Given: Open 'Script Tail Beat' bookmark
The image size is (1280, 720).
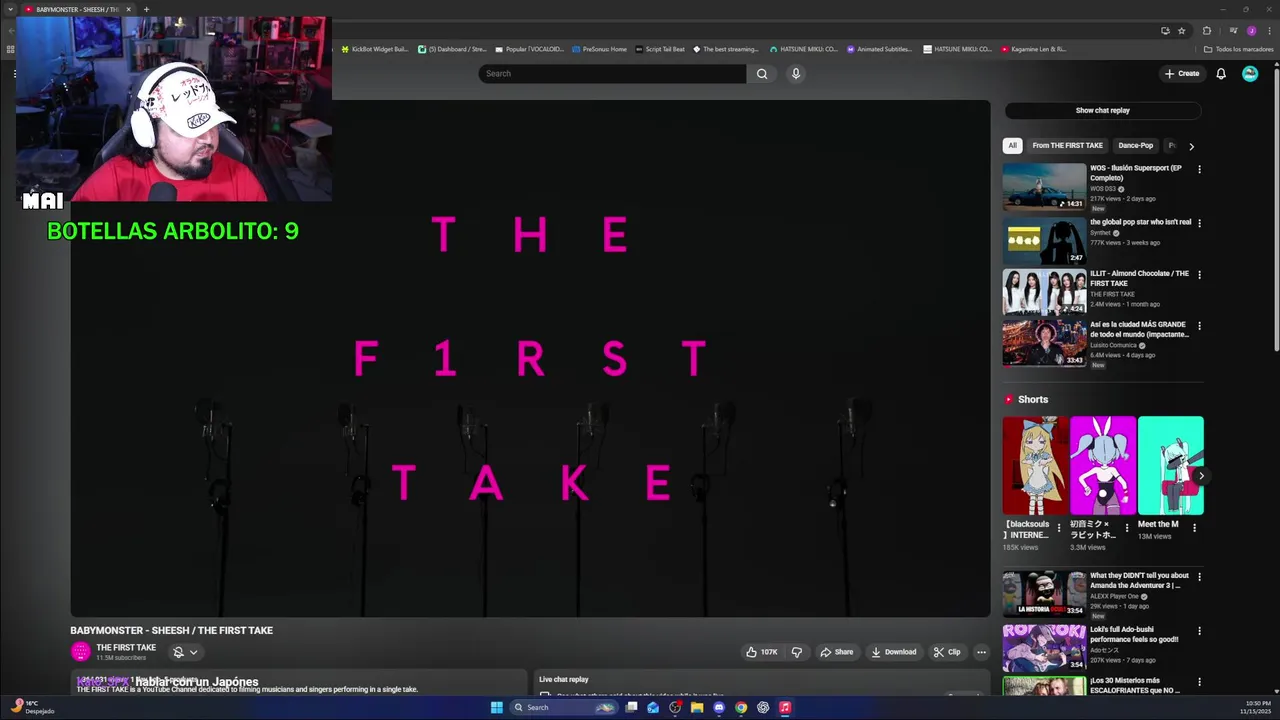Looking at the screenshot, I should click(x=660, y=49).
